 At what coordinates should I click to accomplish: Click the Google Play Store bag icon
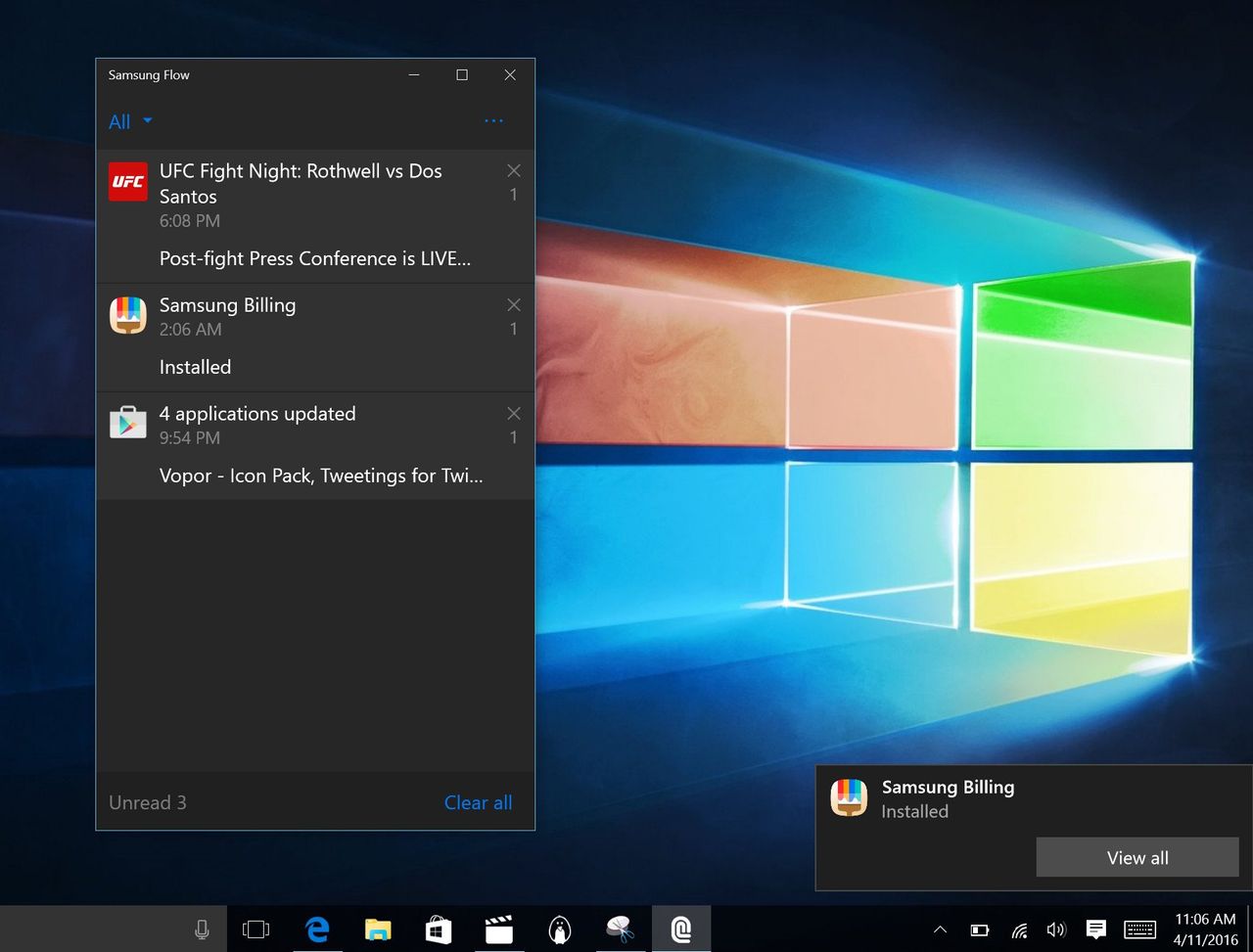pyautogui.click(x=128, y=422)
